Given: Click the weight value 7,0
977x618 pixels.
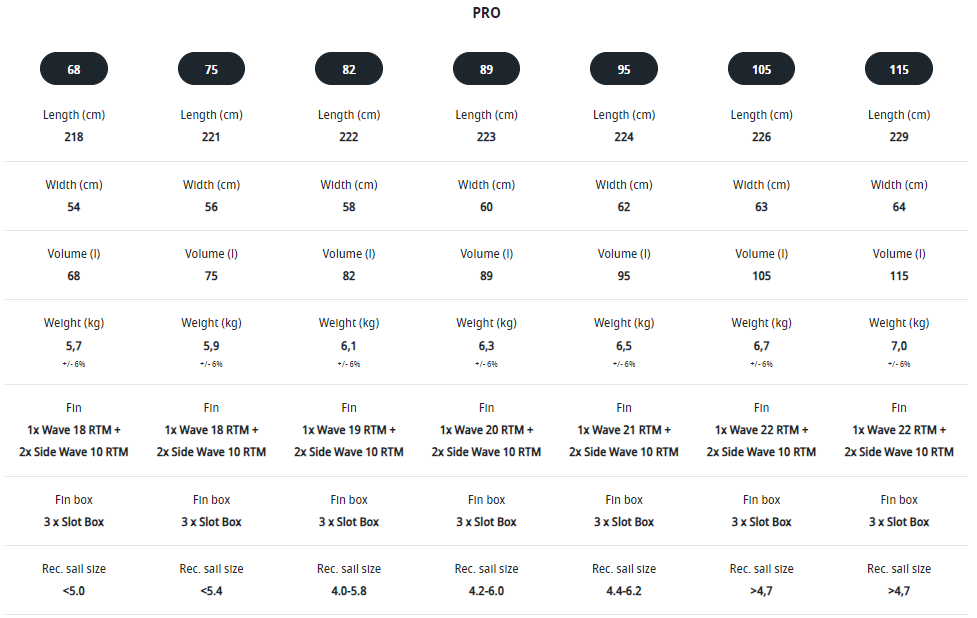Looking at the screenshot, I should click(x=899, y=346).
